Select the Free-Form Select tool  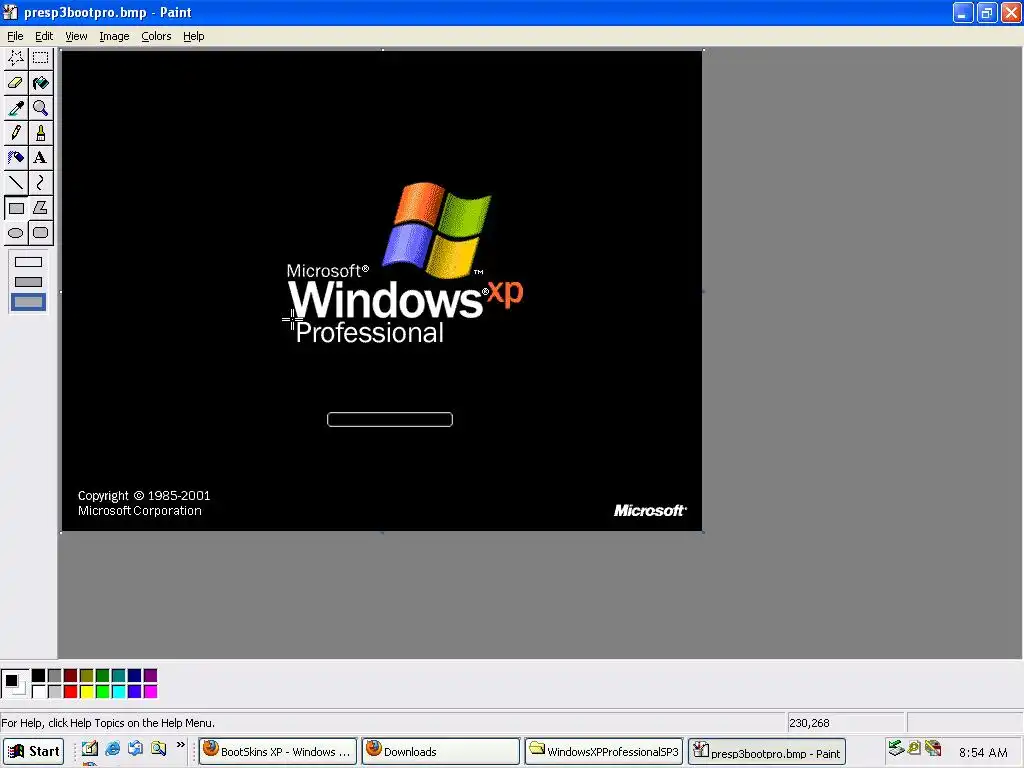(16, 58)
